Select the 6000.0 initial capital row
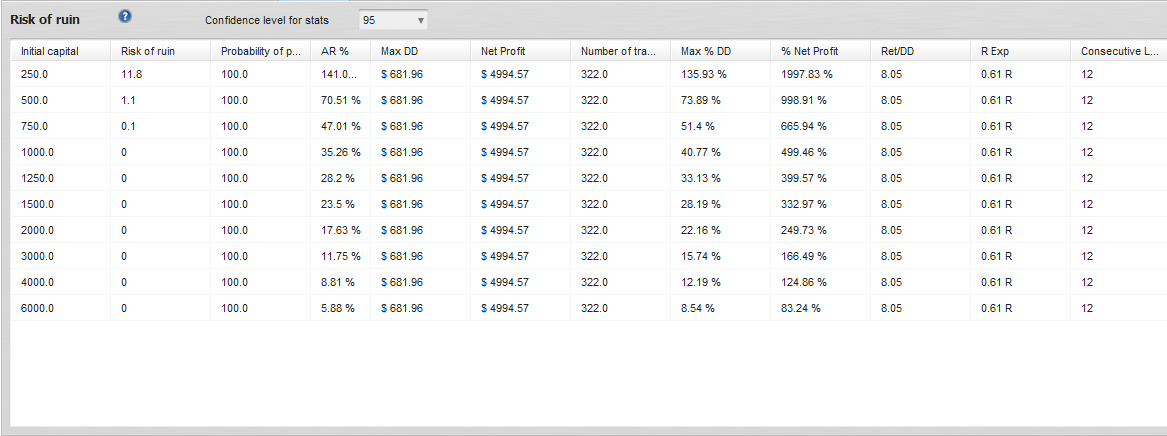1167x436 pixels. click(x=37, y=308)
